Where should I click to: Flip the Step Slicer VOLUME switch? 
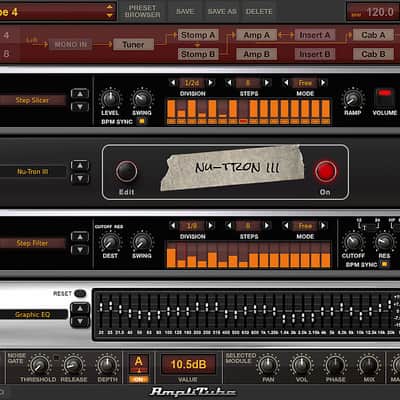(x=384, y=97)
